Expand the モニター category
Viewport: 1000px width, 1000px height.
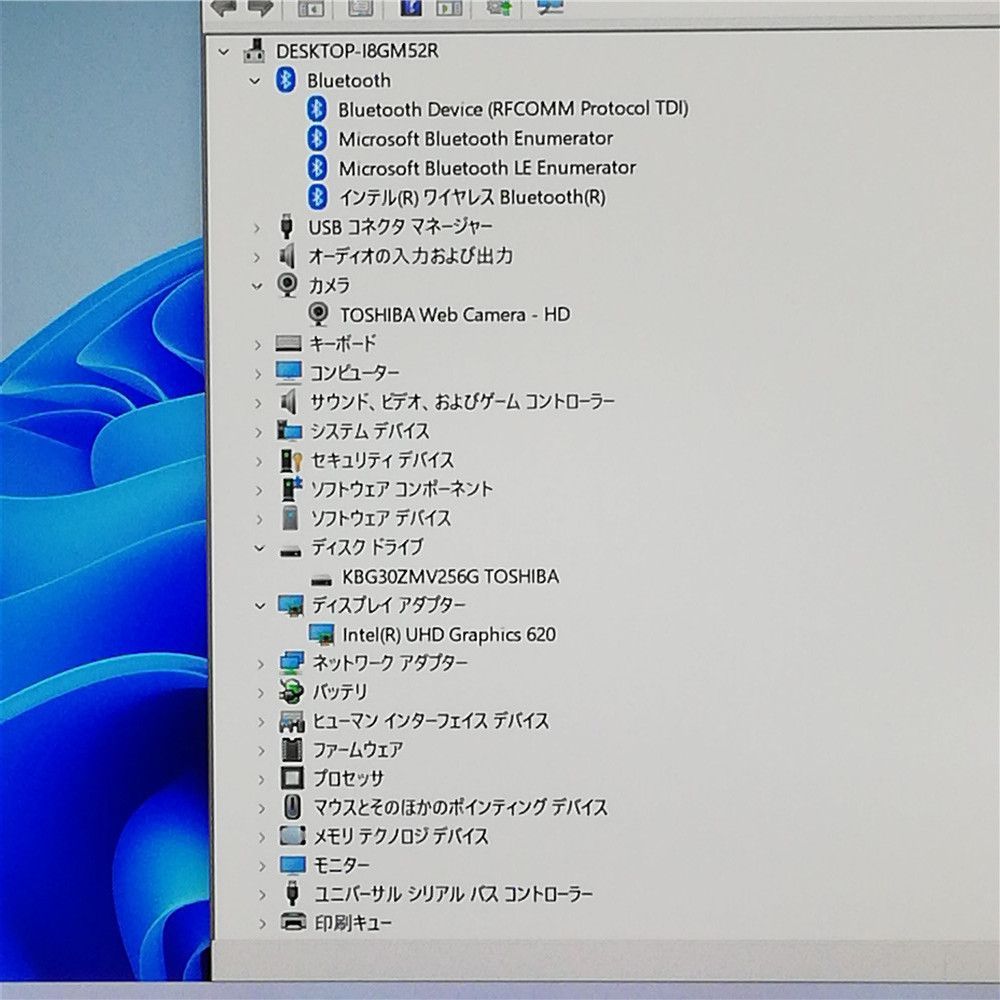coord(262,866)
